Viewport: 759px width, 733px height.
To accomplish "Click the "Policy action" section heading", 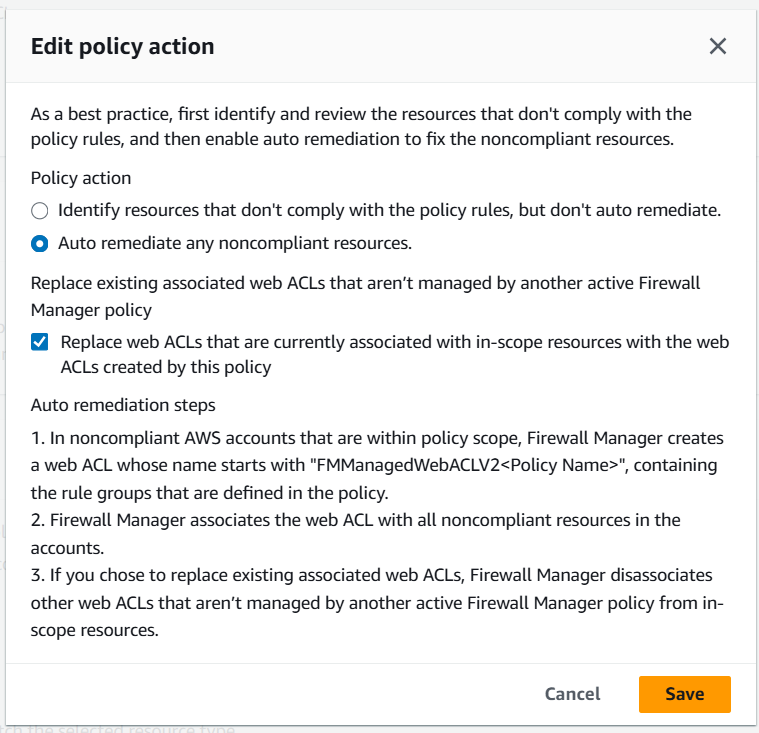I will tap(81, 178).
